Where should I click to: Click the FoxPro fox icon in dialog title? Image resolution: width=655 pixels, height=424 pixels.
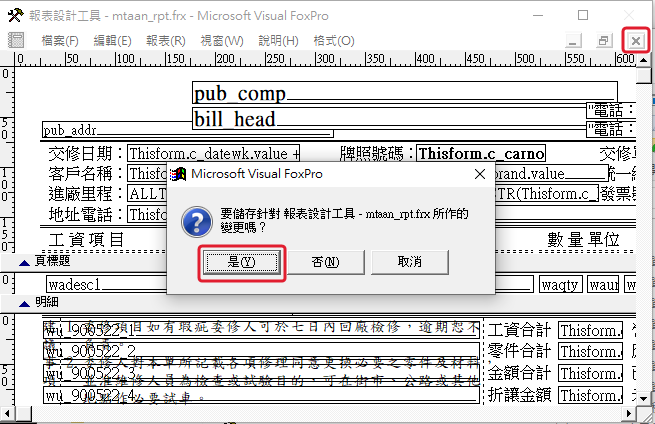(178, 174)
